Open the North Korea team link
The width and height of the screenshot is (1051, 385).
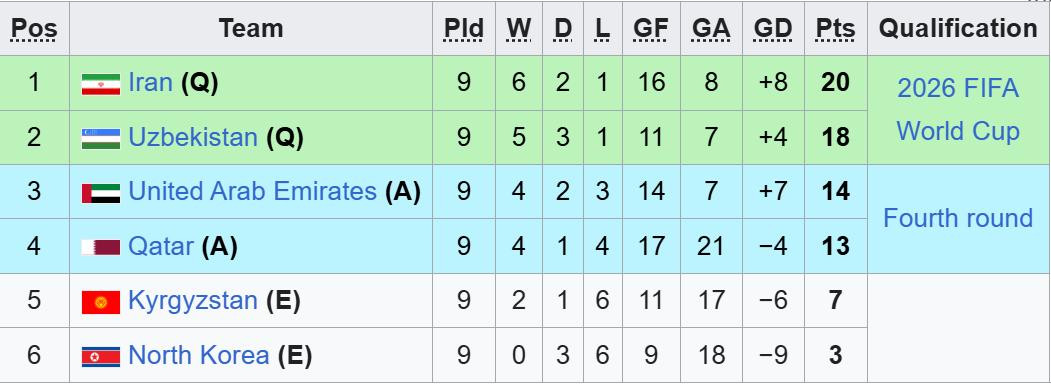198,355
